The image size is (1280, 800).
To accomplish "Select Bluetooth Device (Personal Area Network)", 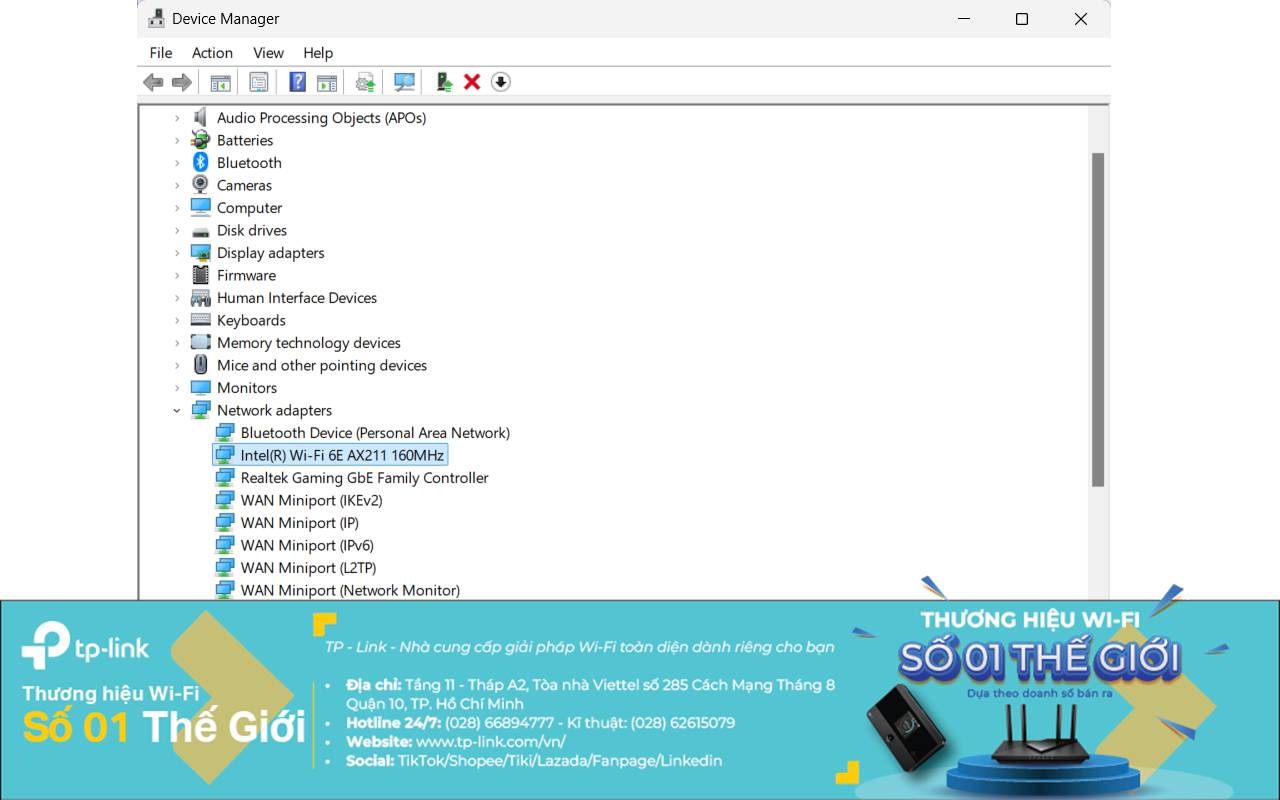I will tap(375, 433).
